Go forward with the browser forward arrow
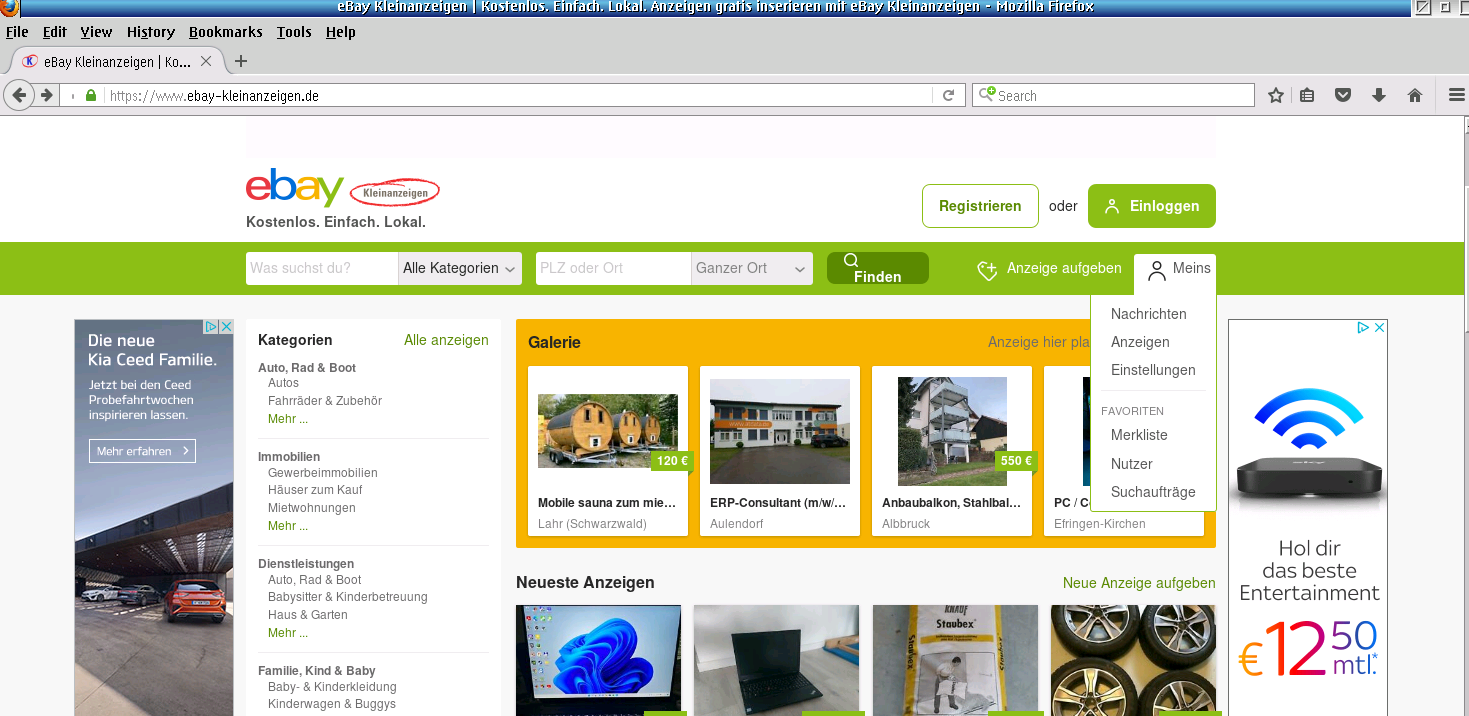The image size is (1469, 716). coord(46,95)
